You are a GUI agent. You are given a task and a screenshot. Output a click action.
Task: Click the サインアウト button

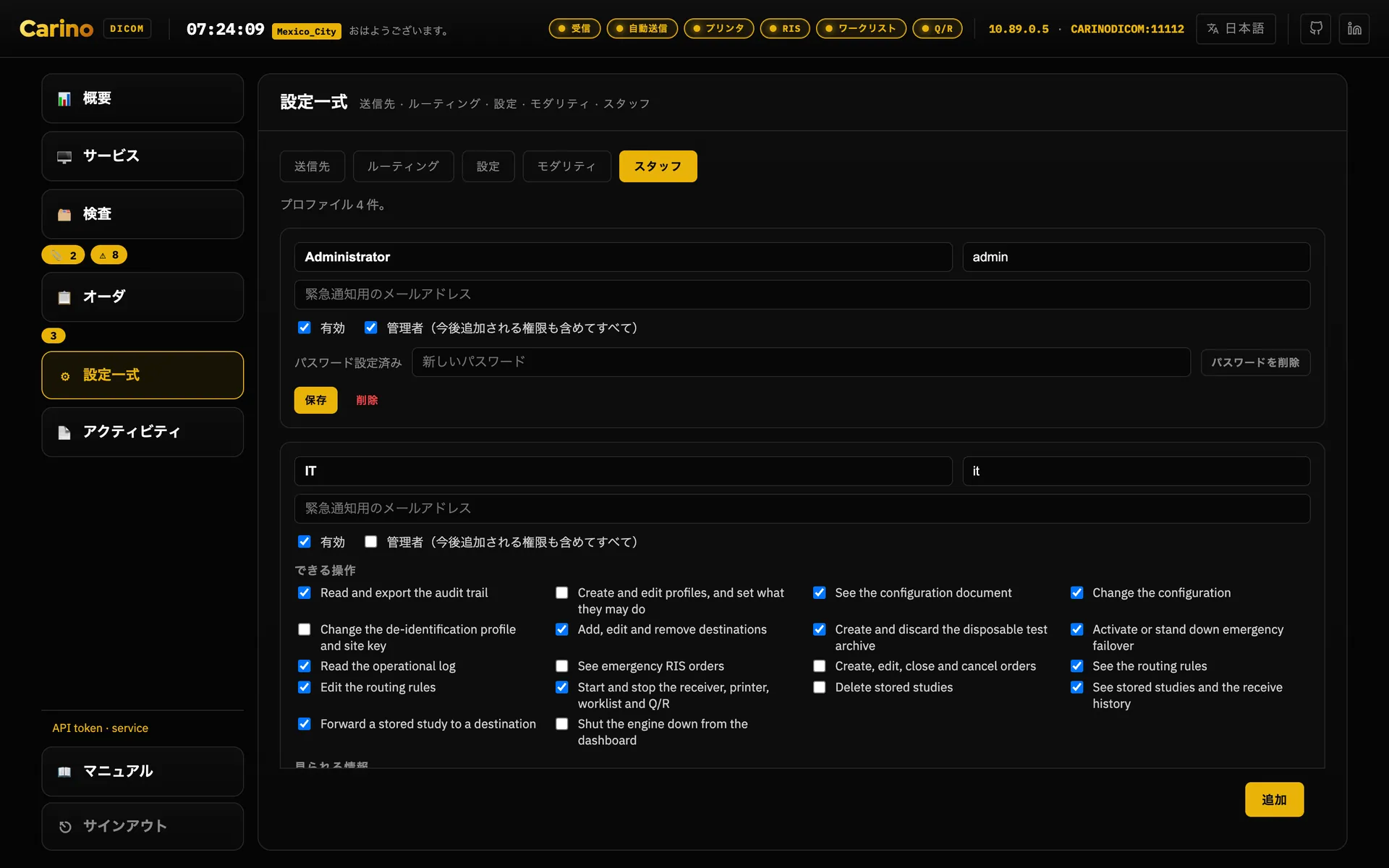143,826
